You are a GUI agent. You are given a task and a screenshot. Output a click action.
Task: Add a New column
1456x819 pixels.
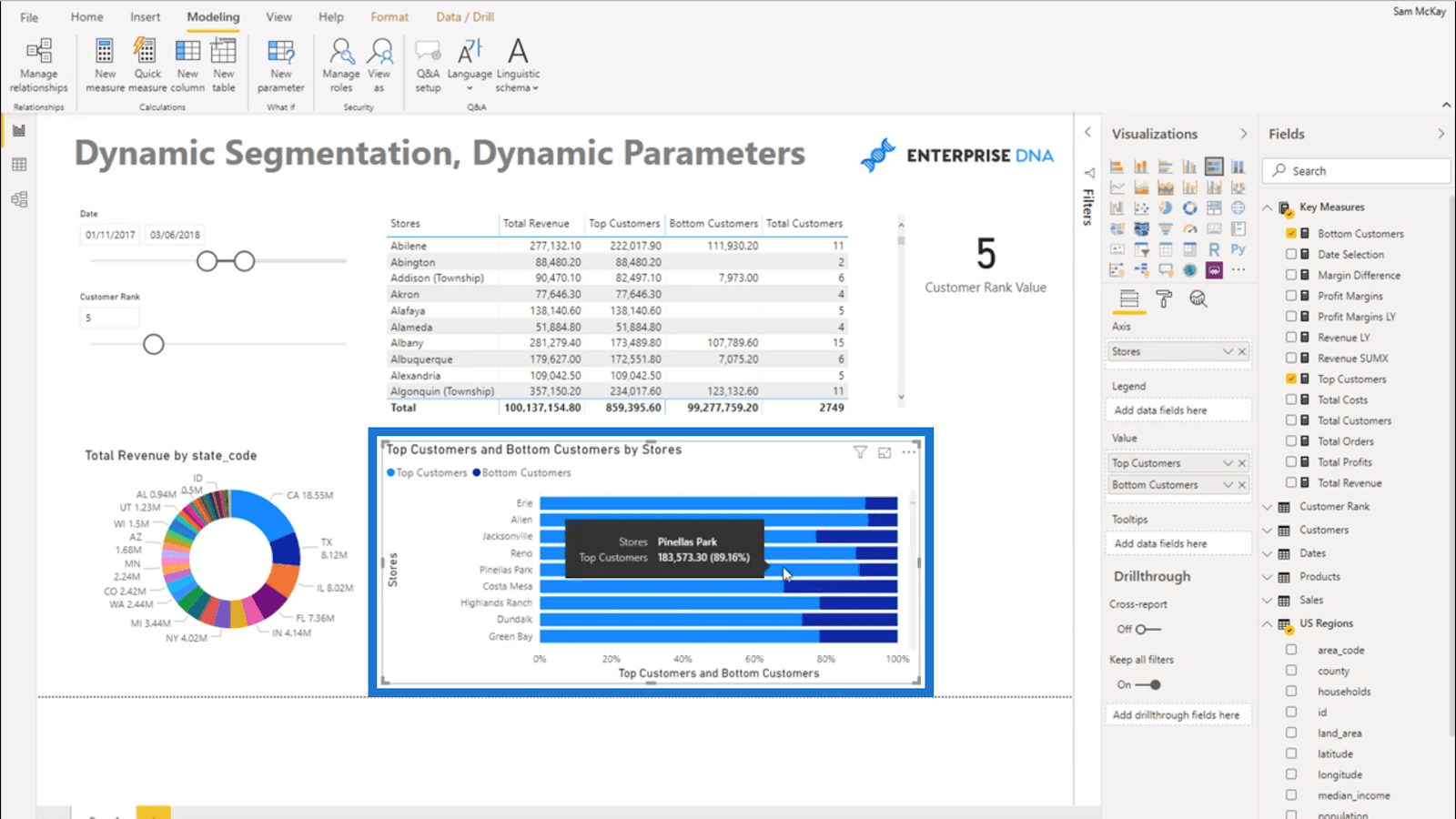click(187, 65)
